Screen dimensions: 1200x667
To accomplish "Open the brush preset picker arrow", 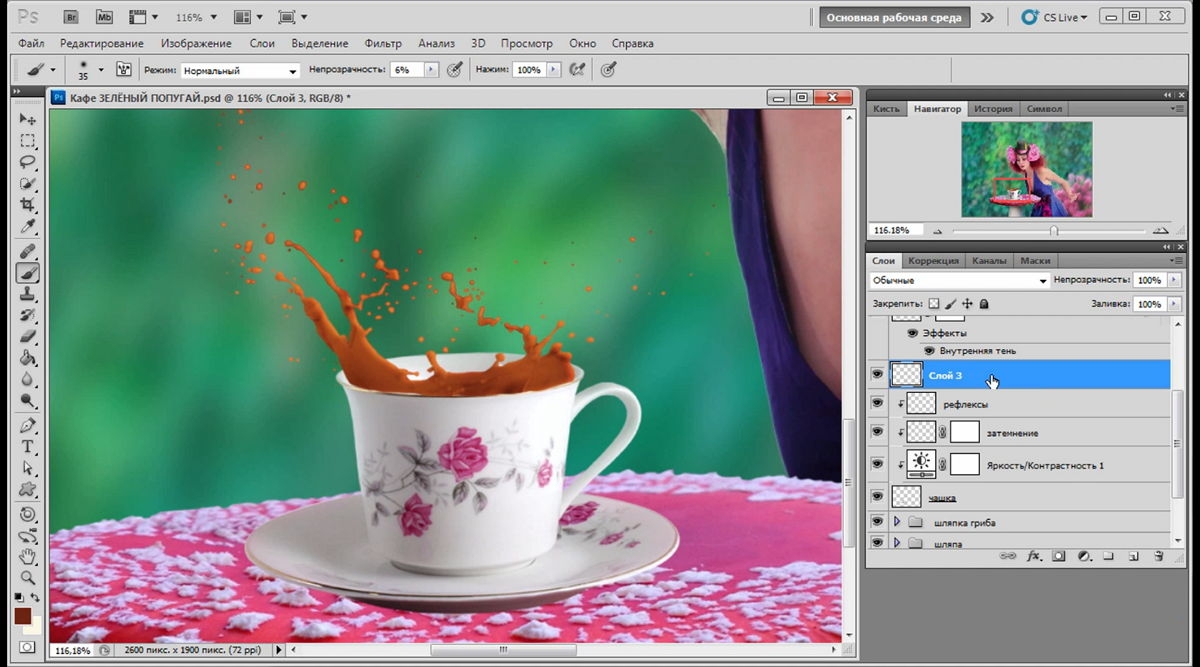I will tap(102, 70).
